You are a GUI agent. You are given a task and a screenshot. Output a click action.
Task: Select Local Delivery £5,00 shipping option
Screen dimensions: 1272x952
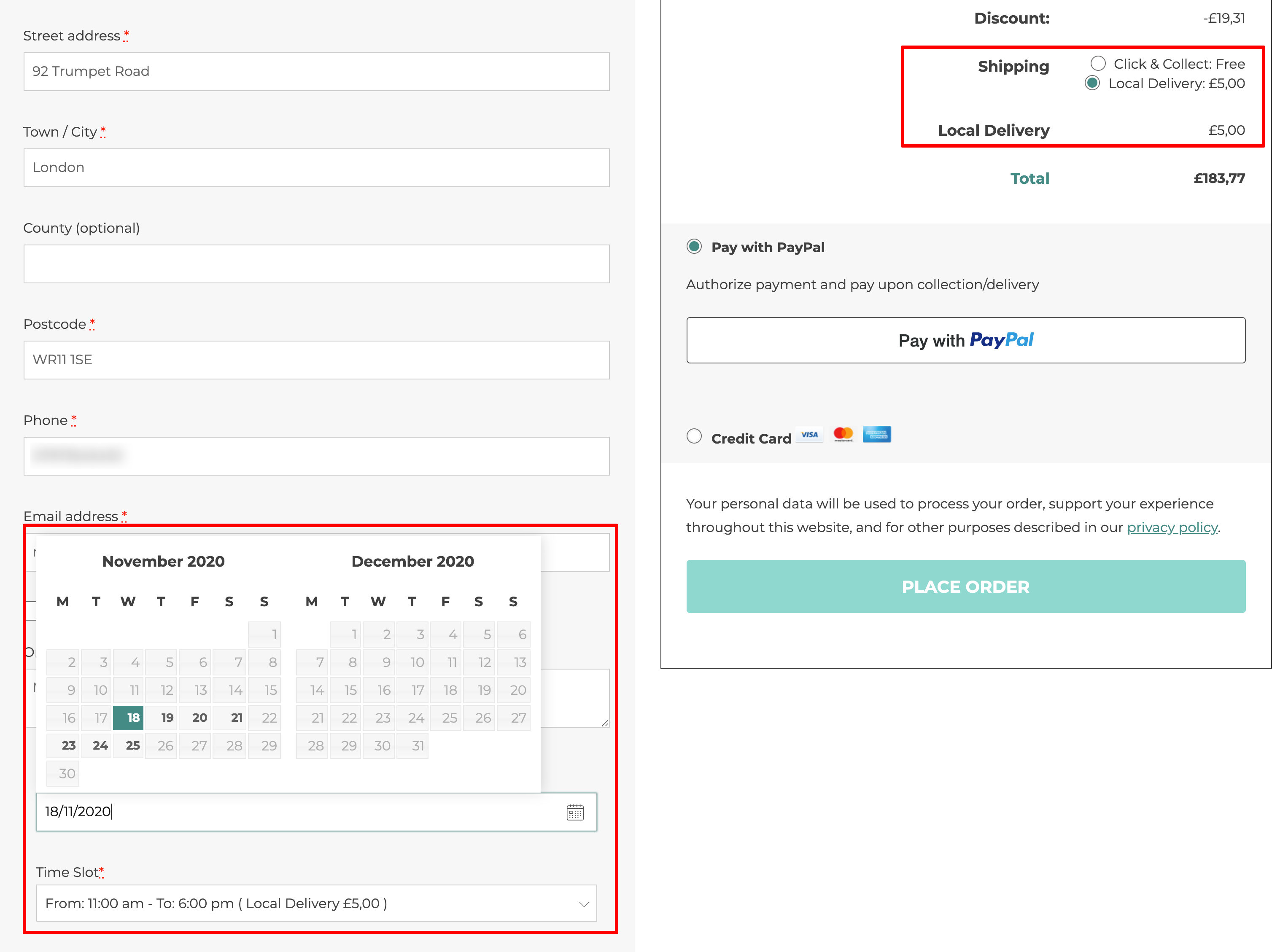[1092, 83]
